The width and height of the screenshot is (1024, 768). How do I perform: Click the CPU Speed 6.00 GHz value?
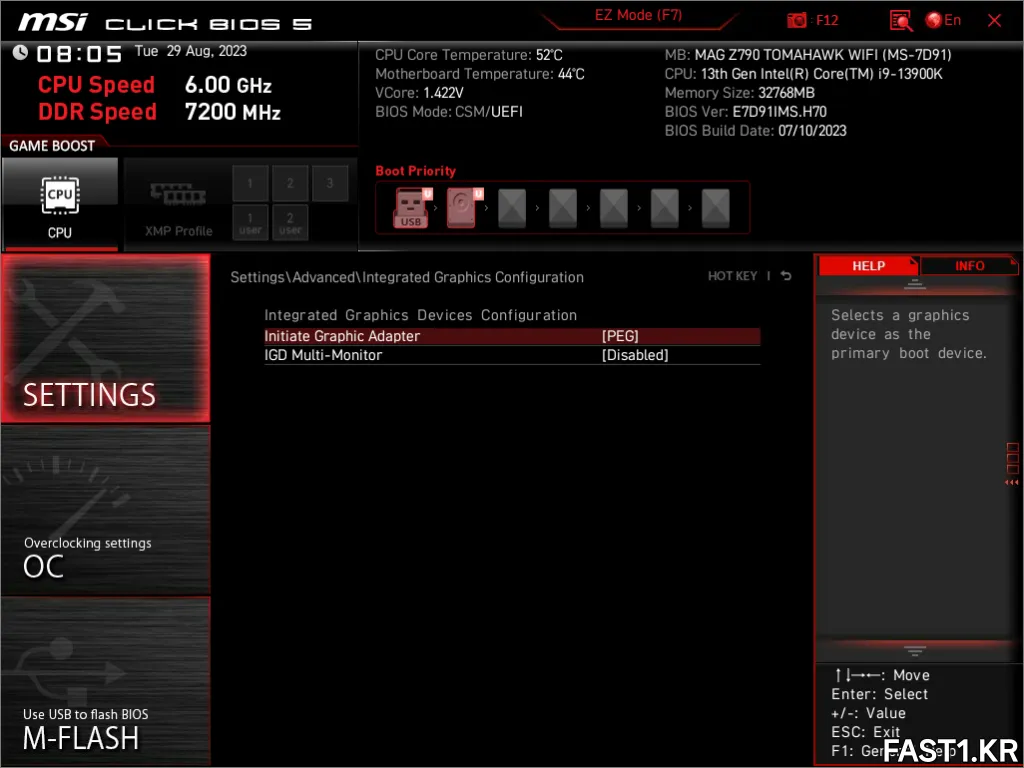(228, 85)
